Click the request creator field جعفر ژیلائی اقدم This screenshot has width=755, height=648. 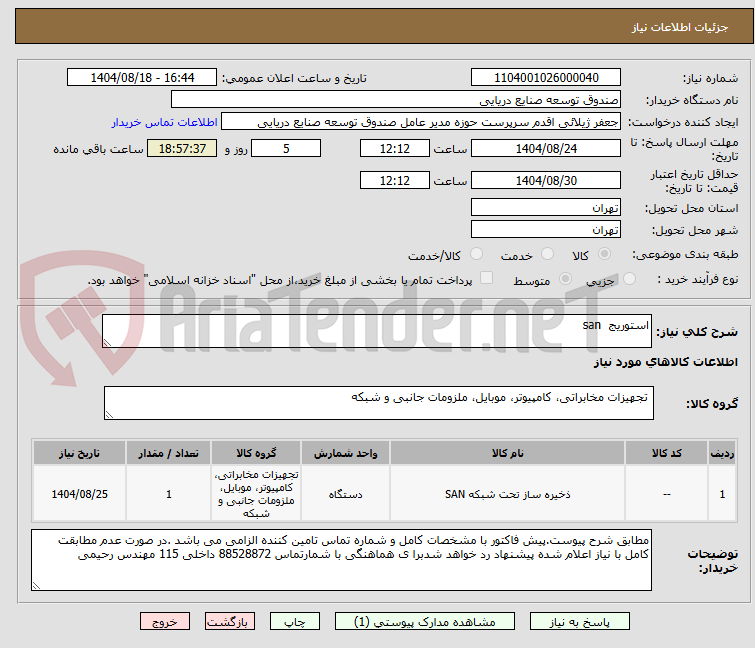(421, 122)
